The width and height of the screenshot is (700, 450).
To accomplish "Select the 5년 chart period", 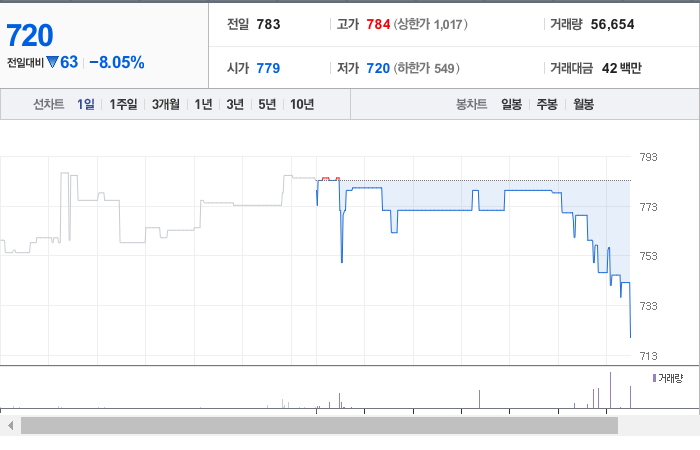I will (x=267, y=104).
